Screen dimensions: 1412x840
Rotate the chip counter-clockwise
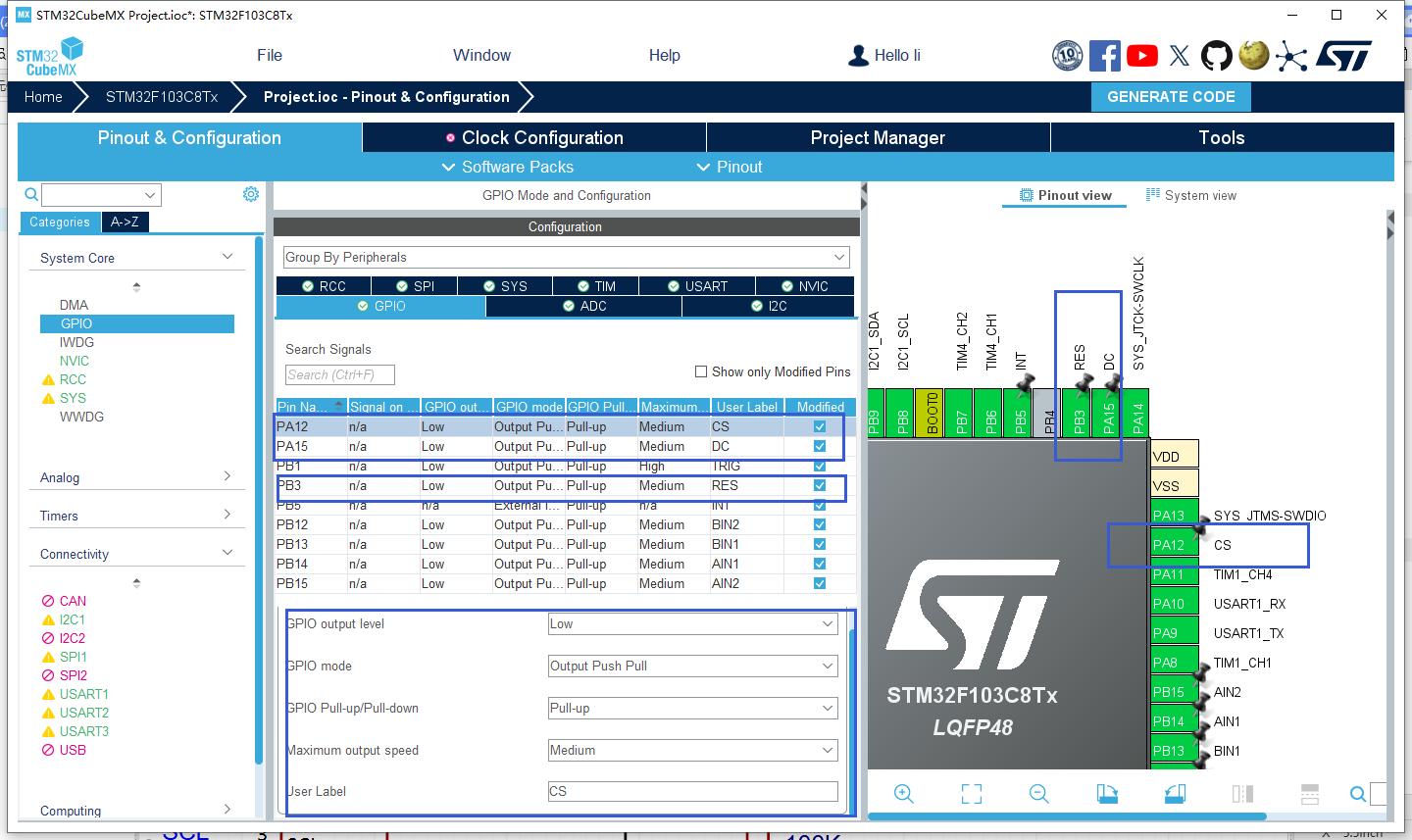(1175, 794)
